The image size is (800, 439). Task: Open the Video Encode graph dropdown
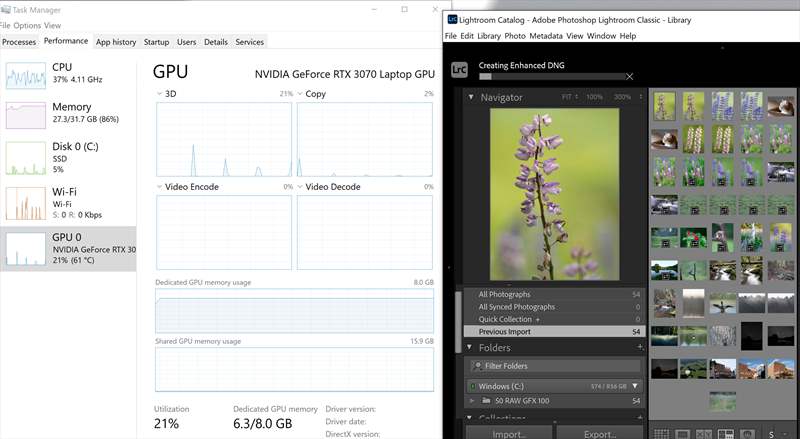click(x=160, y=187)
